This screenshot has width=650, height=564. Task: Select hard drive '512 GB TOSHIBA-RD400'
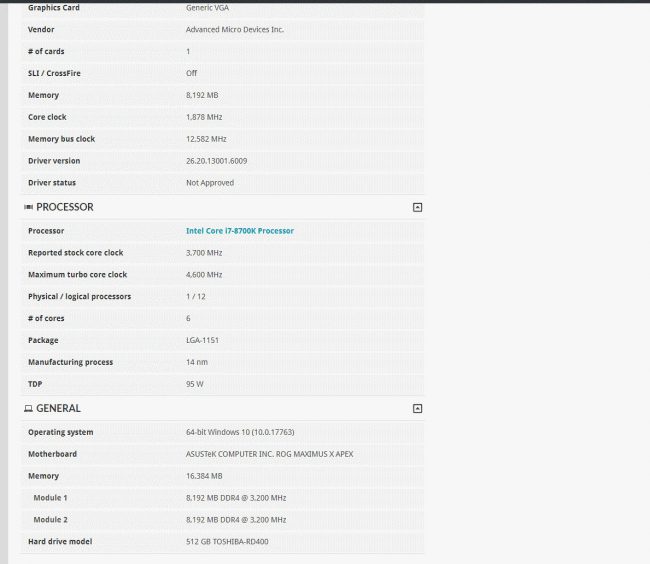click(x=227, y=542)
